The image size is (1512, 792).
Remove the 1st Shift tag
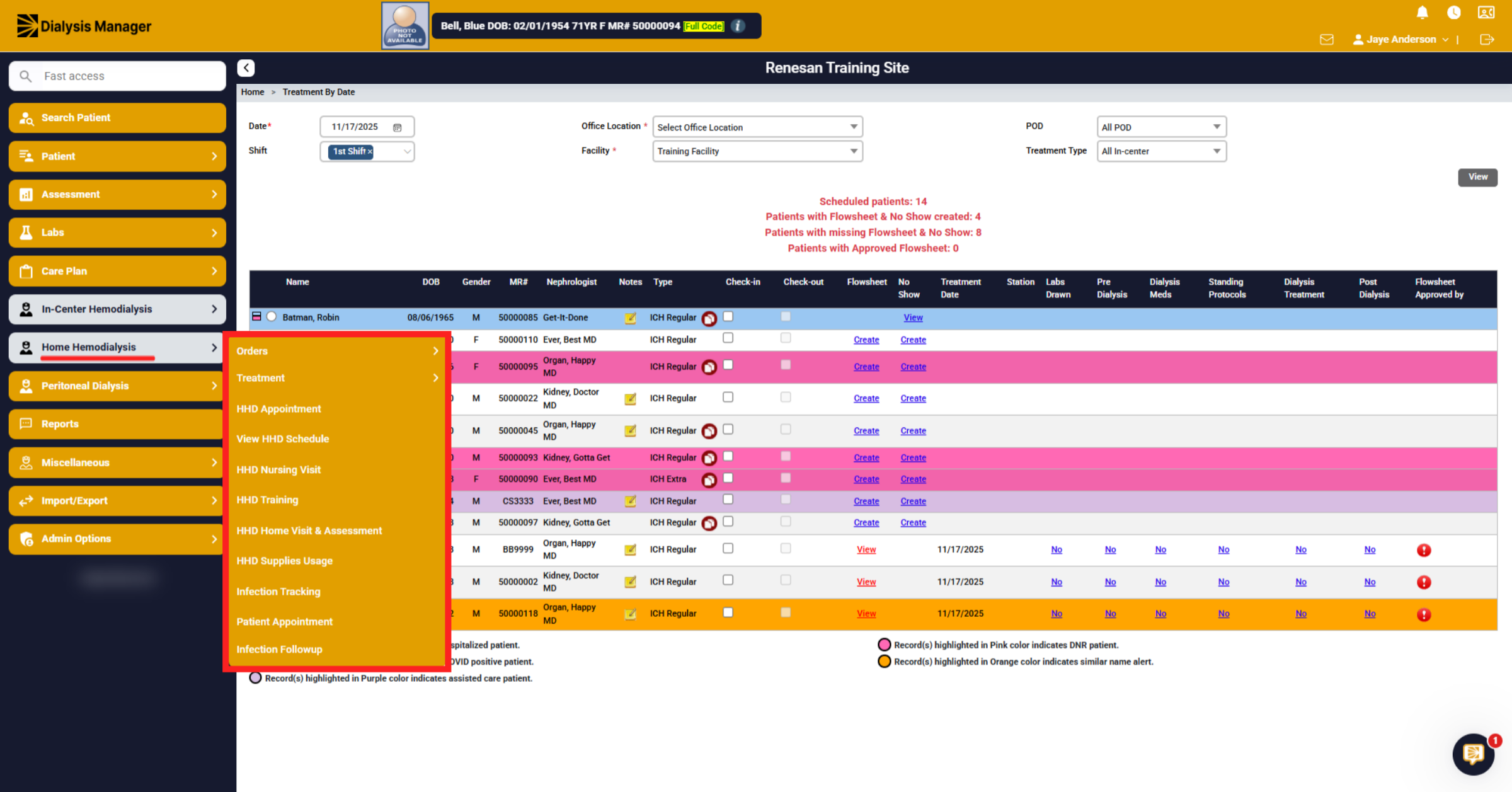click(370, 151)
